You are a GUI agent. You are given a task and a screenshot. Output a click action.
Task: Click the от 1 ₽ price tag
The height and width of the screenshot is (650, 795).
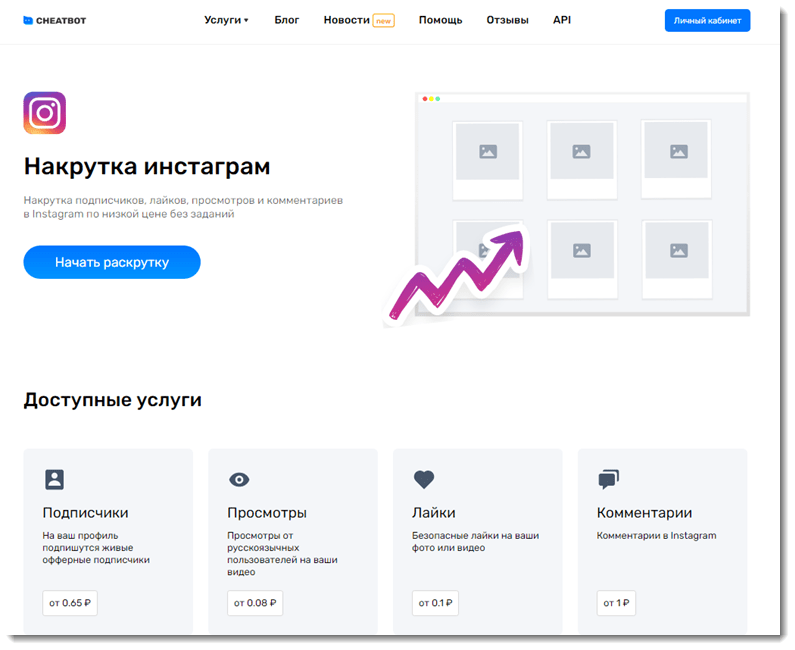click(x=616, y=603)
